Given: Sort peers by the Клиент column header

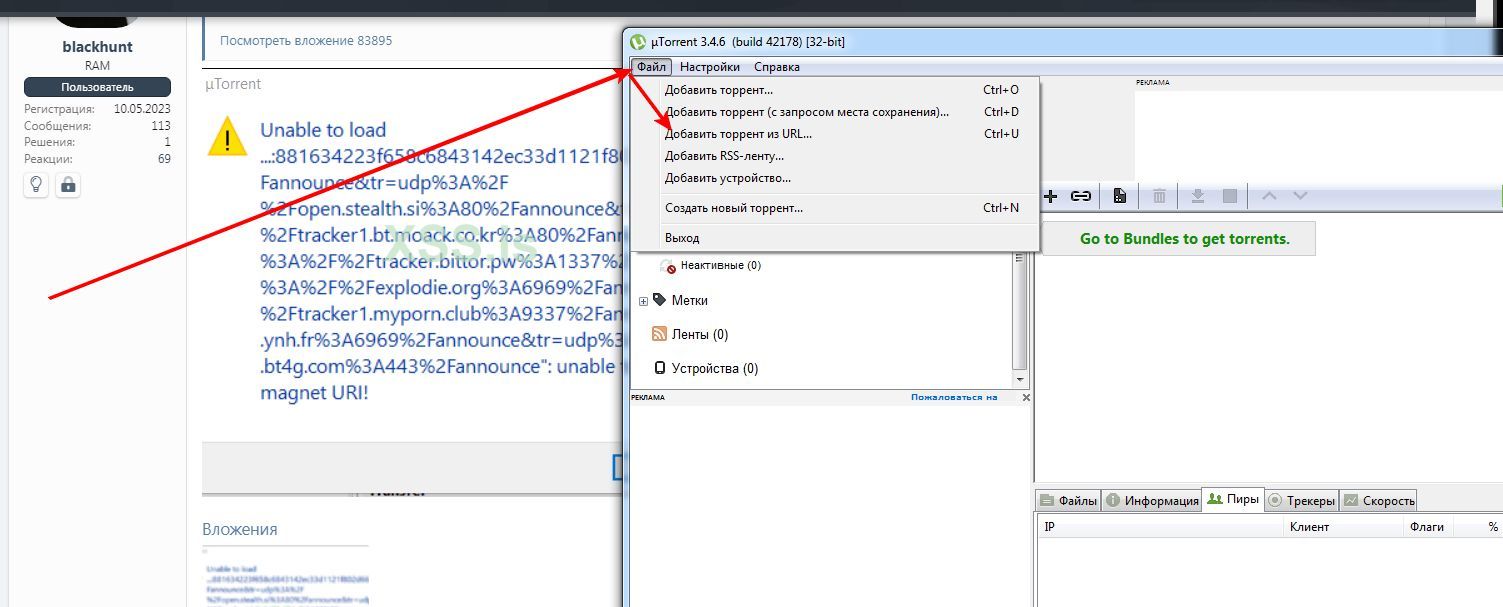Looking at the screenshot, I should point(1343,526).
